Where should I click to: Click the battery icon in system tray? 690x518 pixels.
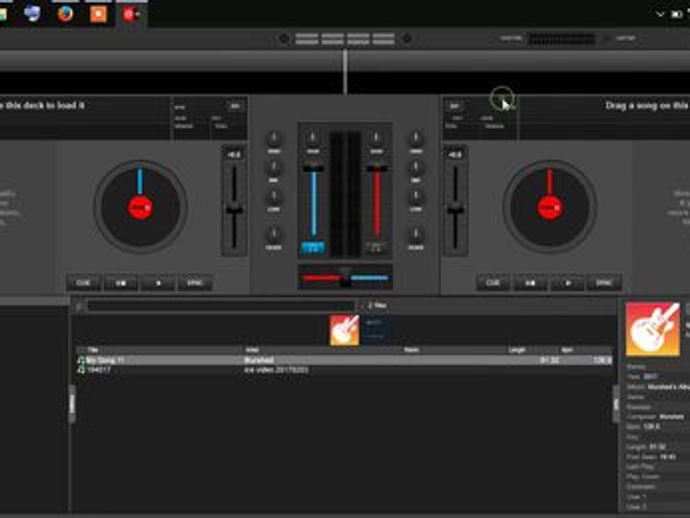tap(676, 14)
